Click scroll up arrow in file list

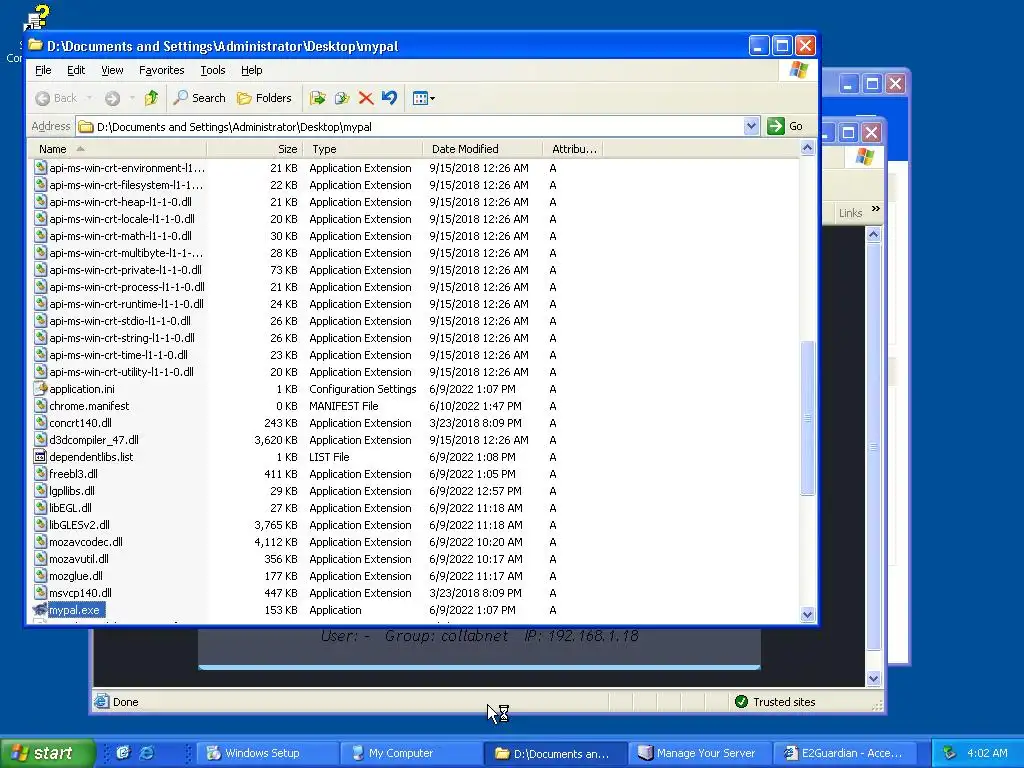click(x=807, y=148)
